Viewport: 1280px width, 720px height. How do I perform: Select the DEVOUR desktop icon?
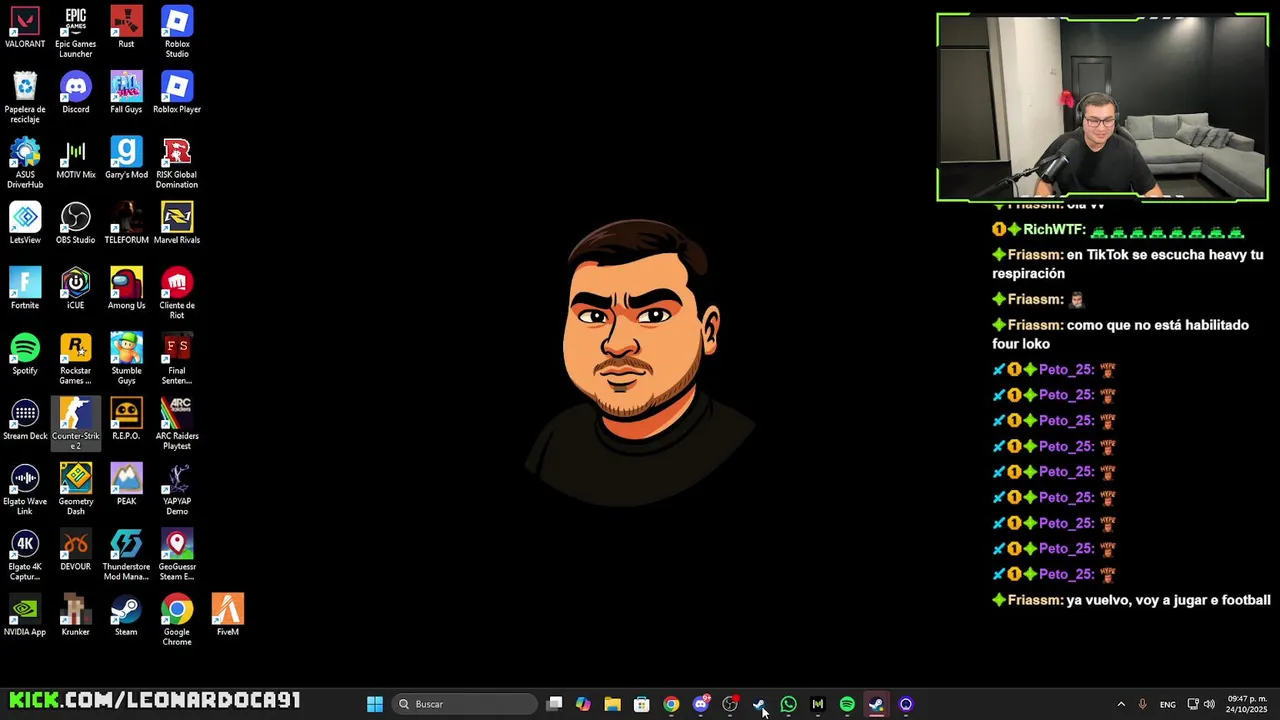[x=76, y=551]
